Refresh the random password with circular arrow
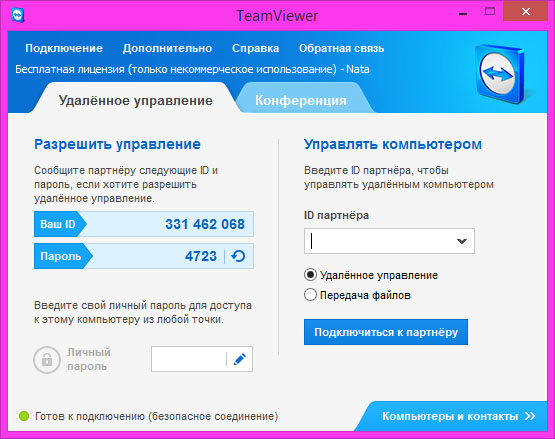 [238, 256]
